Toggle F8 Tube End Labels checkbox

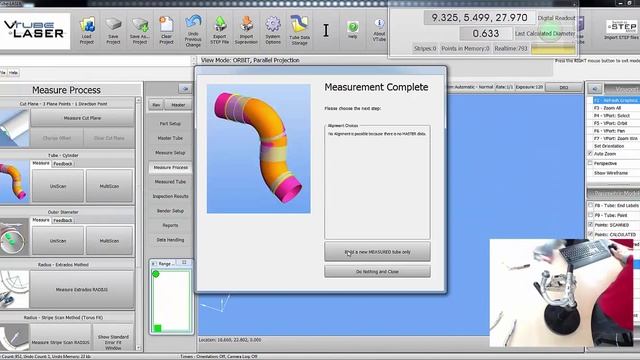tap(590, 205)
